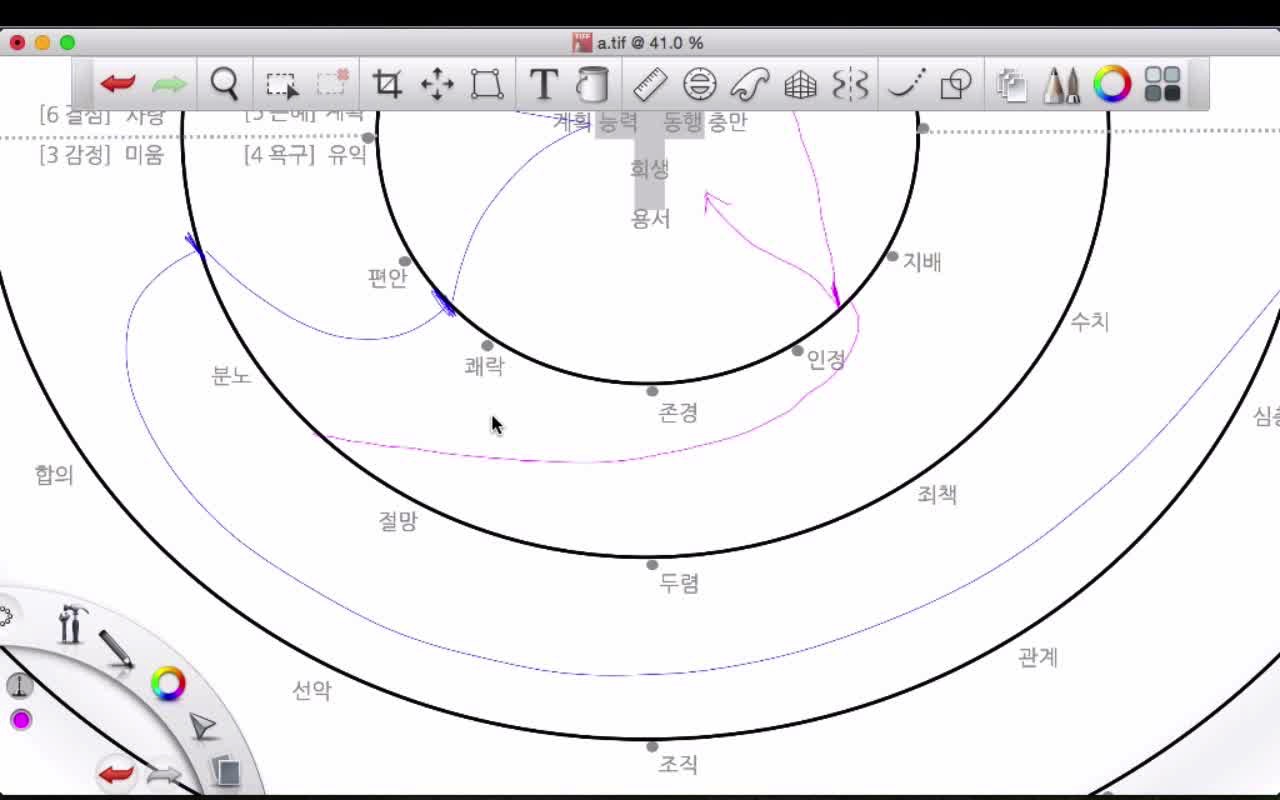This screenshot has height=800, width=1280.
Task: Click the '합의' label on canvas
Action: [54, 475]
